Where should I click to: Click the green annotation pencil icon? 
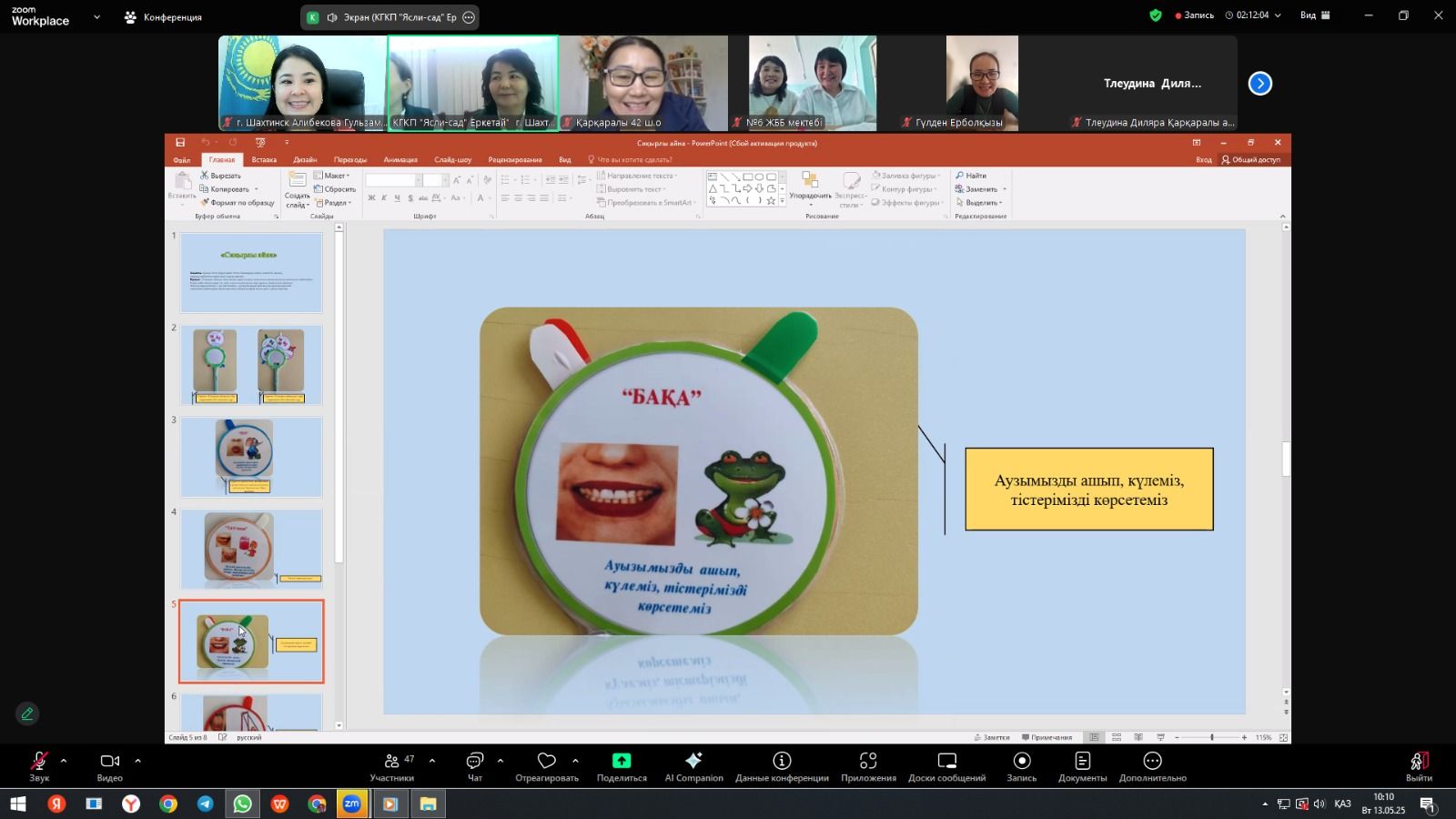27,714
